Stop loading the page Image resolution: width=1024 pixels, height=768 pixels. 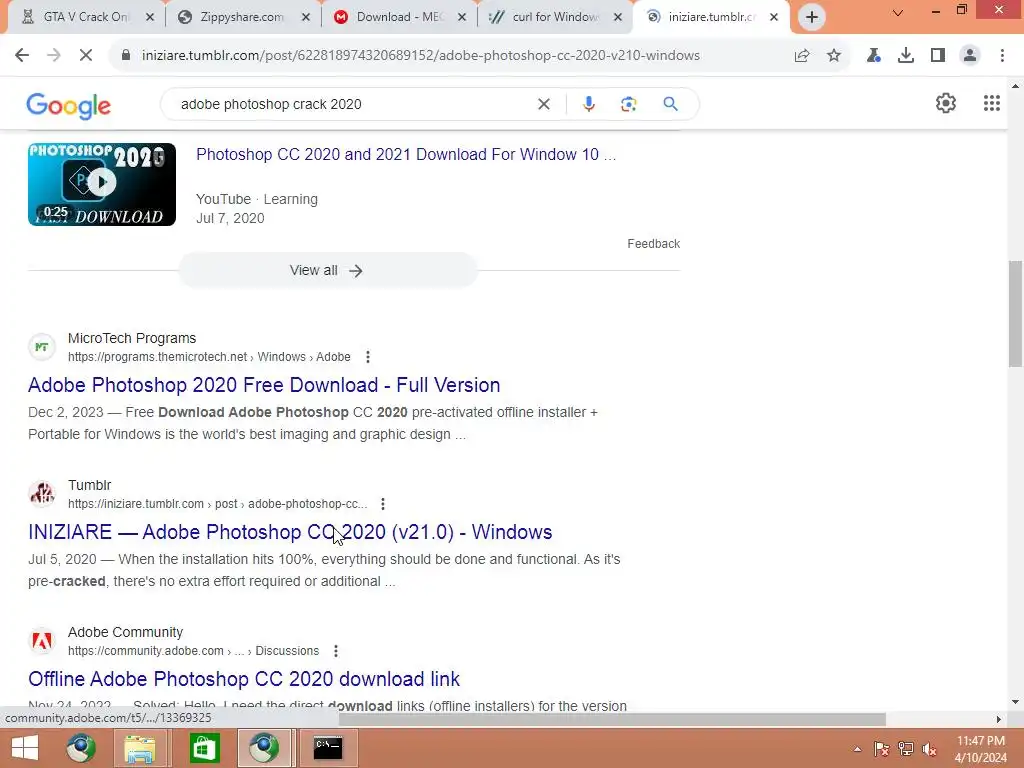tap(86, 56)
